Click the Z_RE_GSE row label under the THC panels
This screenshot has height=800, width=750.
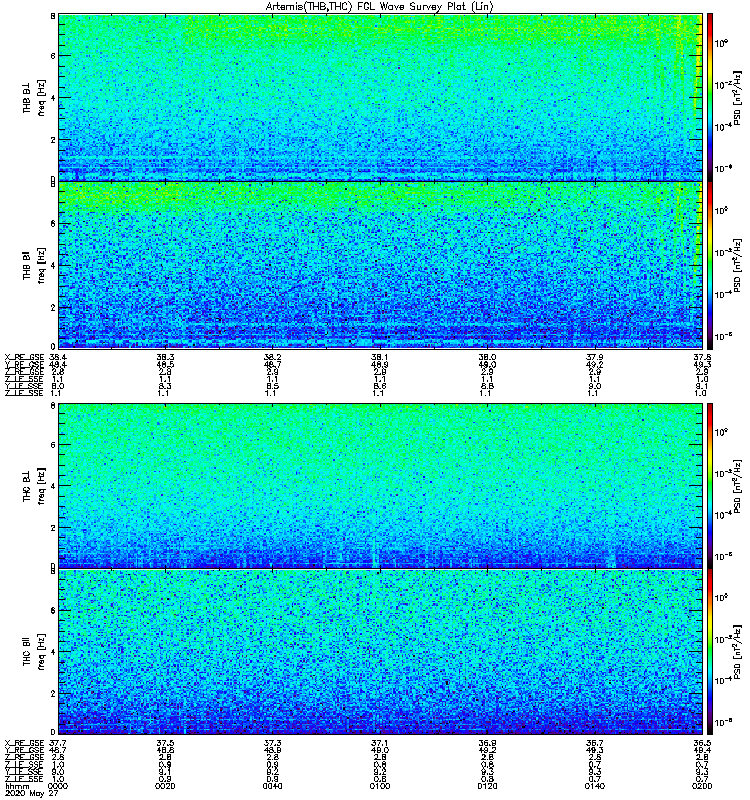[x=24, y=757]
